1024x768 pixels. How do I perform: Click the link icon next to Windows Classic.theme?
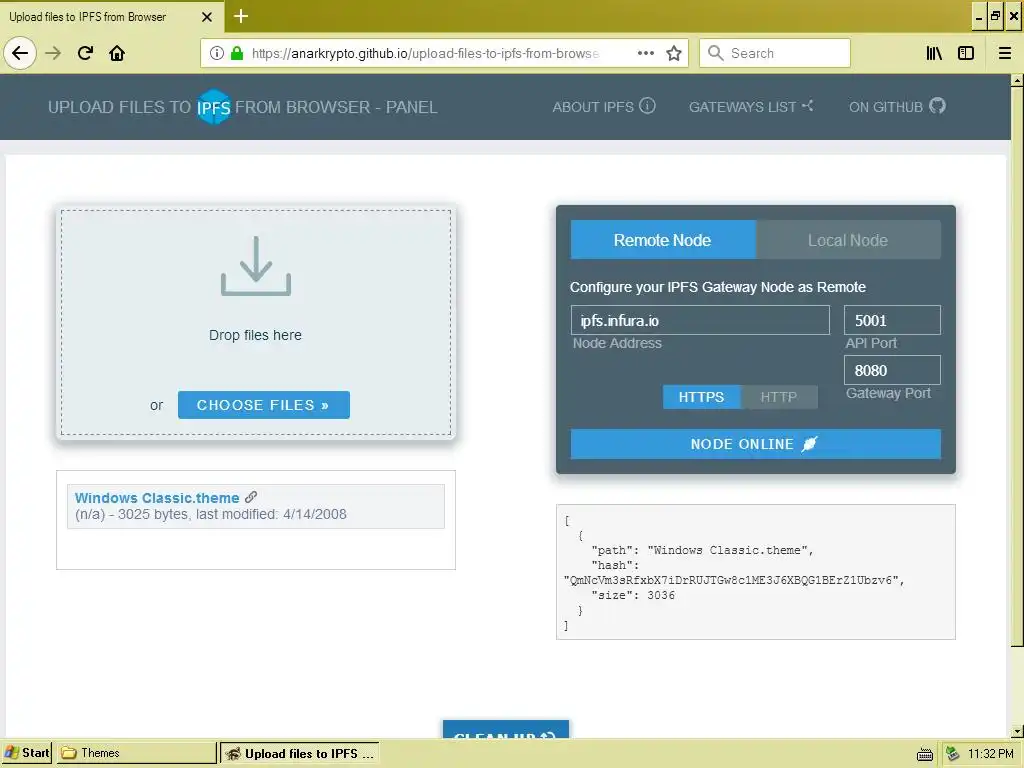(251, 497)
